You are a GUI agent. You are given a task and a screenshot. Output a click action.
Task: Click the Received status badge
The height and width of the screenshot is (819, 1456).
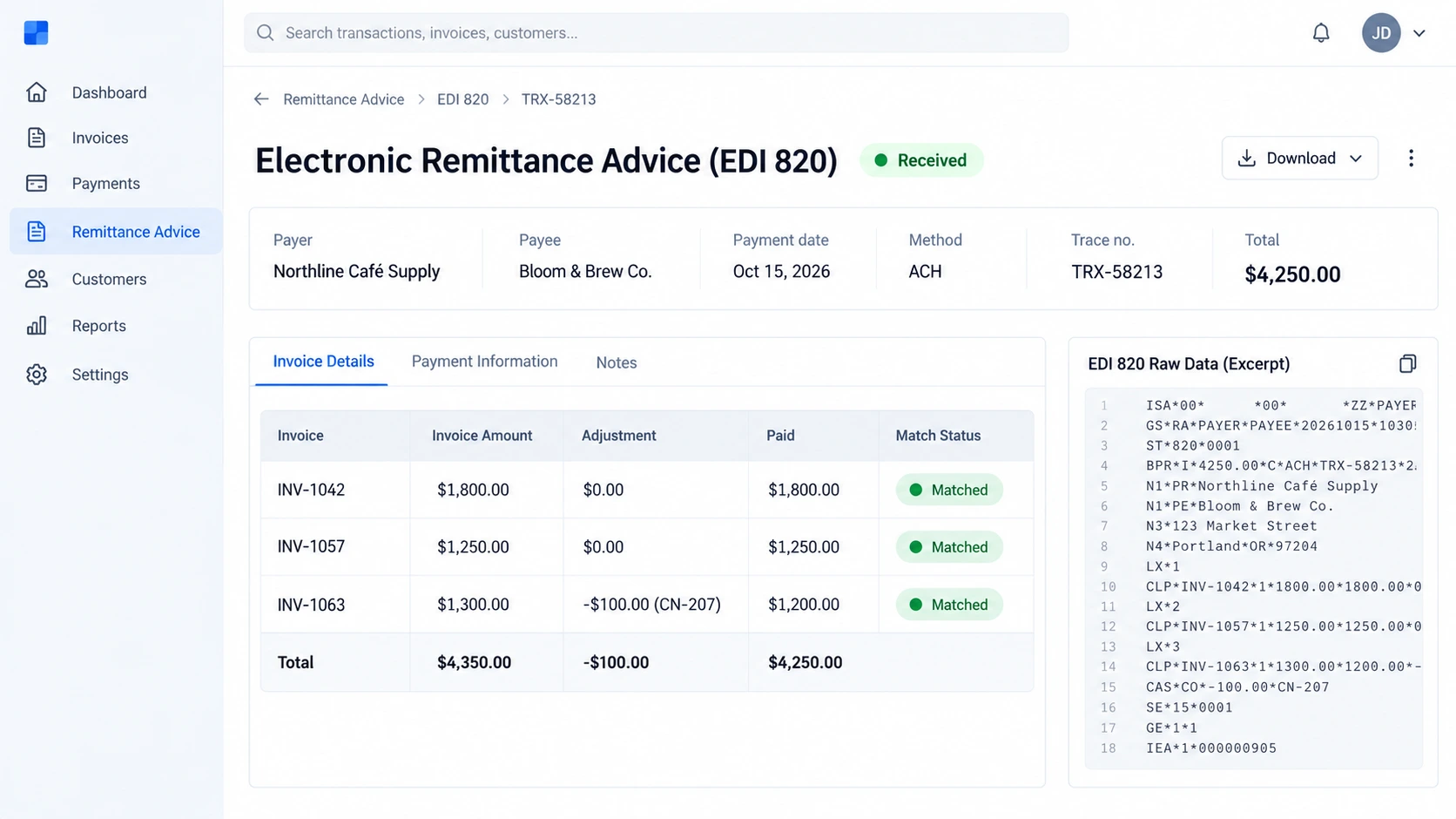[921, 160]
